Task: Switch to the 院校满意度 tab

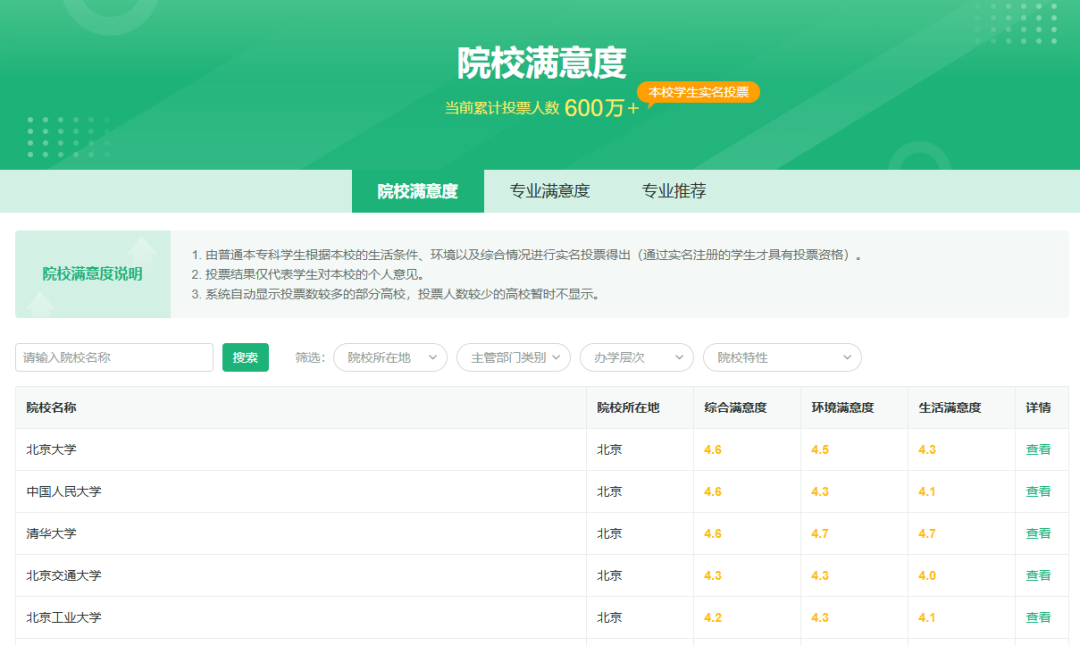Action: pos(417,191)
